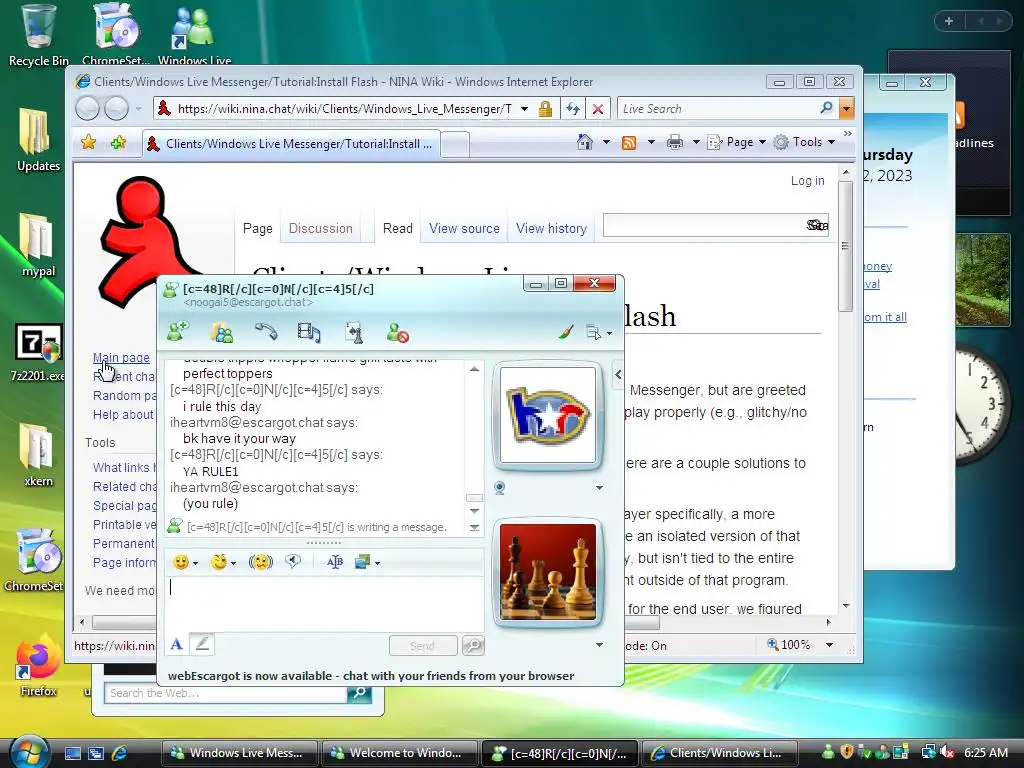Open the background picker icon
Viewport: 1024px width, 768px height.
(x=362, y=562)
